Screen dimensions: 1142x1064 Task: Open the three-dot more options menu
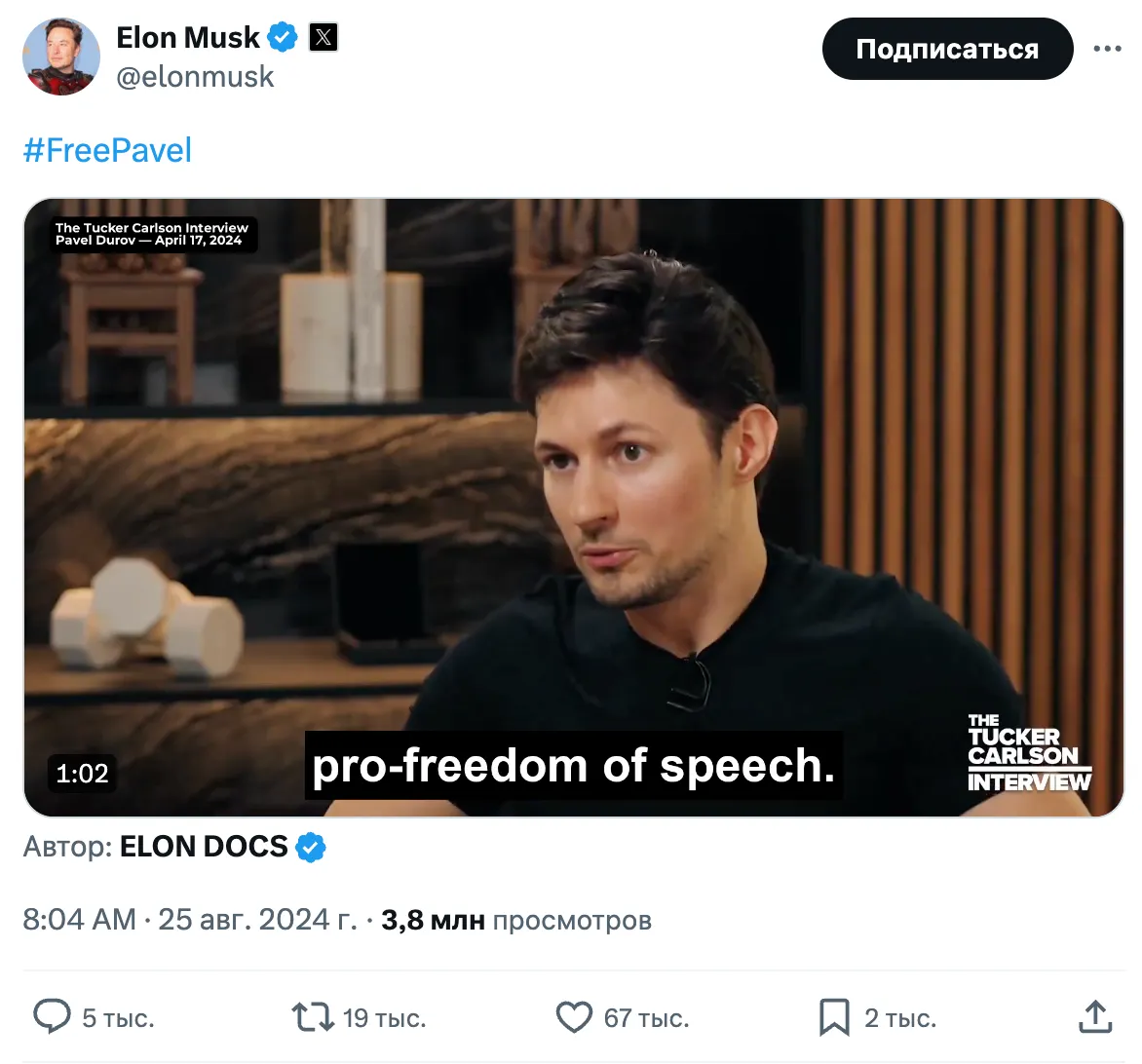(1107, 49)
